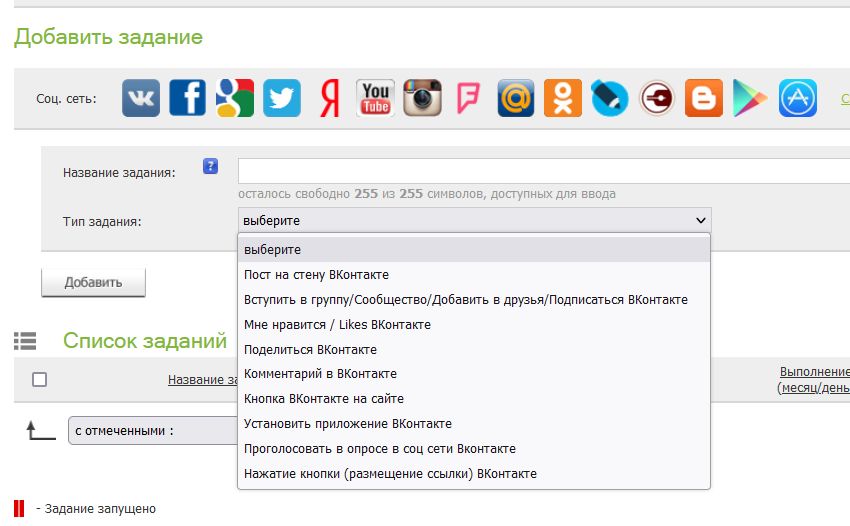Choose the Apple App Store icon
Image resolution: width=850 pixels, height=526 pixels.
(798, 98)
